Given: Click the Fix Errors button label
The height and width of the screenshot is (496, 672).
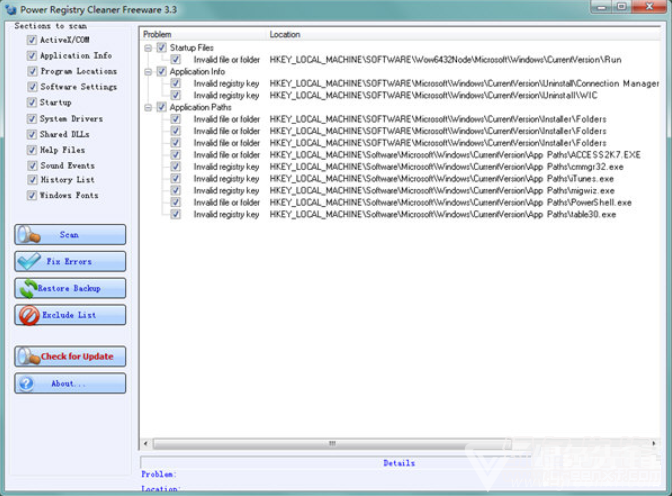Looking at the screenshot, I should [x=69, y=262].
